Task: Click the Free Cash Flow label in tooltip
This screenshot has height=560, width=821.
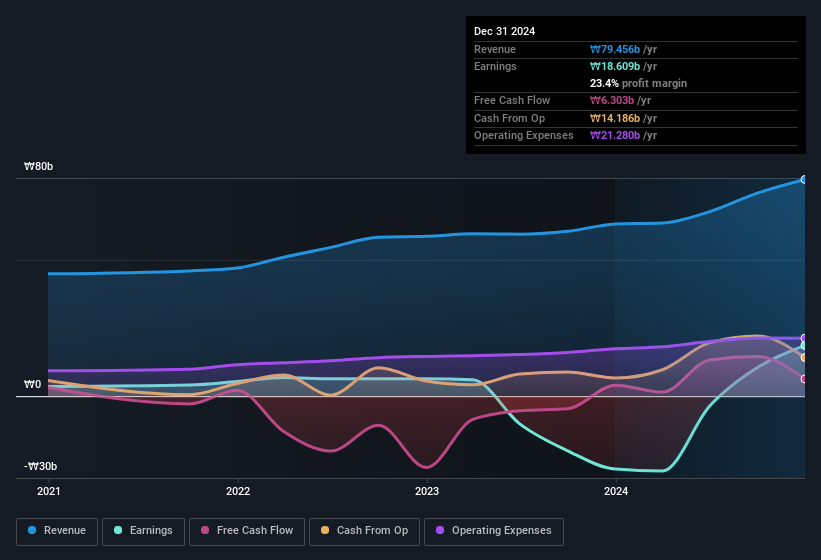Action: [512, 100]
